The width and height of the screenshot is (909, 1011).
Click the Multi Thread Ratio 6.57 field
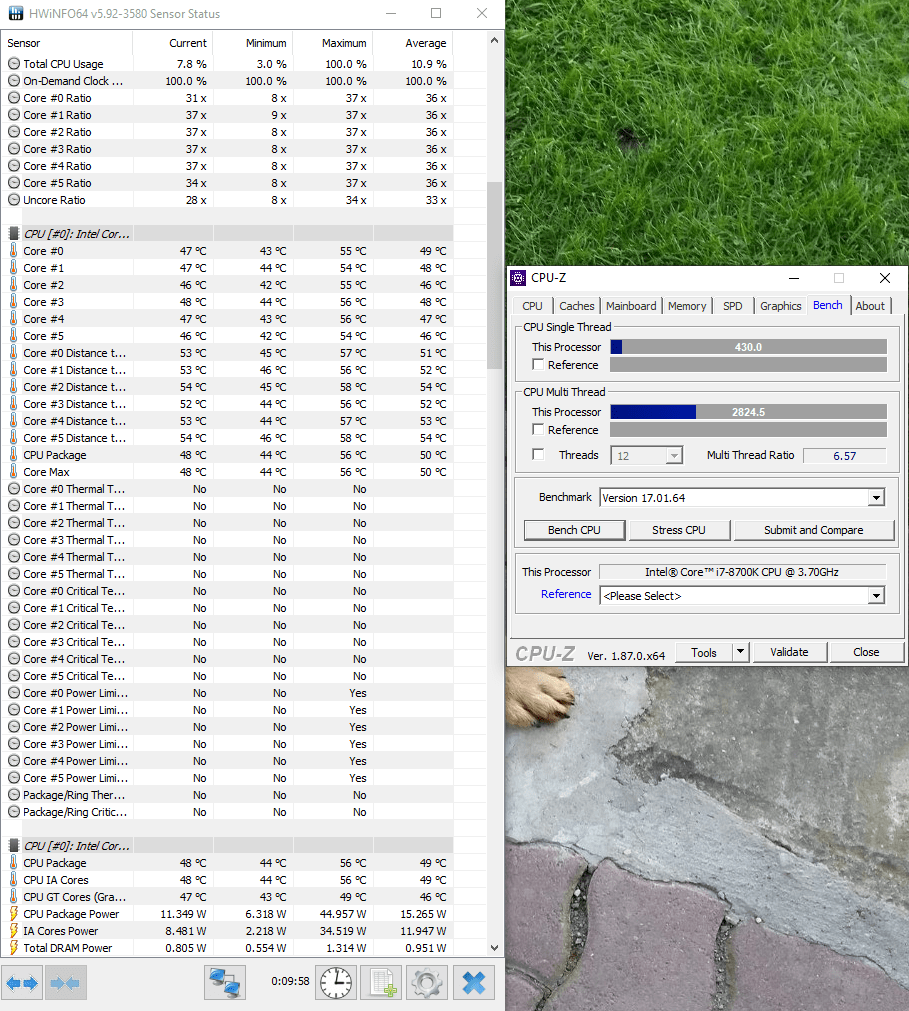pyautogui.click(x=845, y=456)
